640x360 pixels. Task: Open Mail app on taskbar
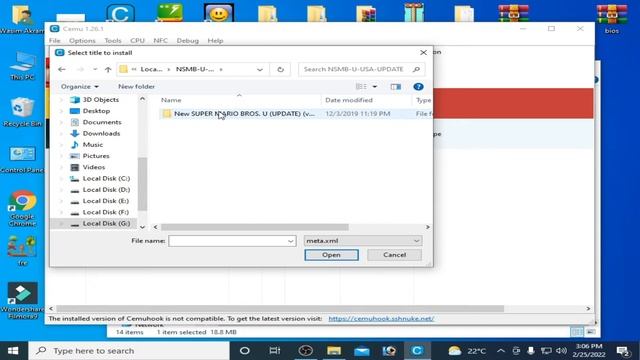tap(362, 351)
